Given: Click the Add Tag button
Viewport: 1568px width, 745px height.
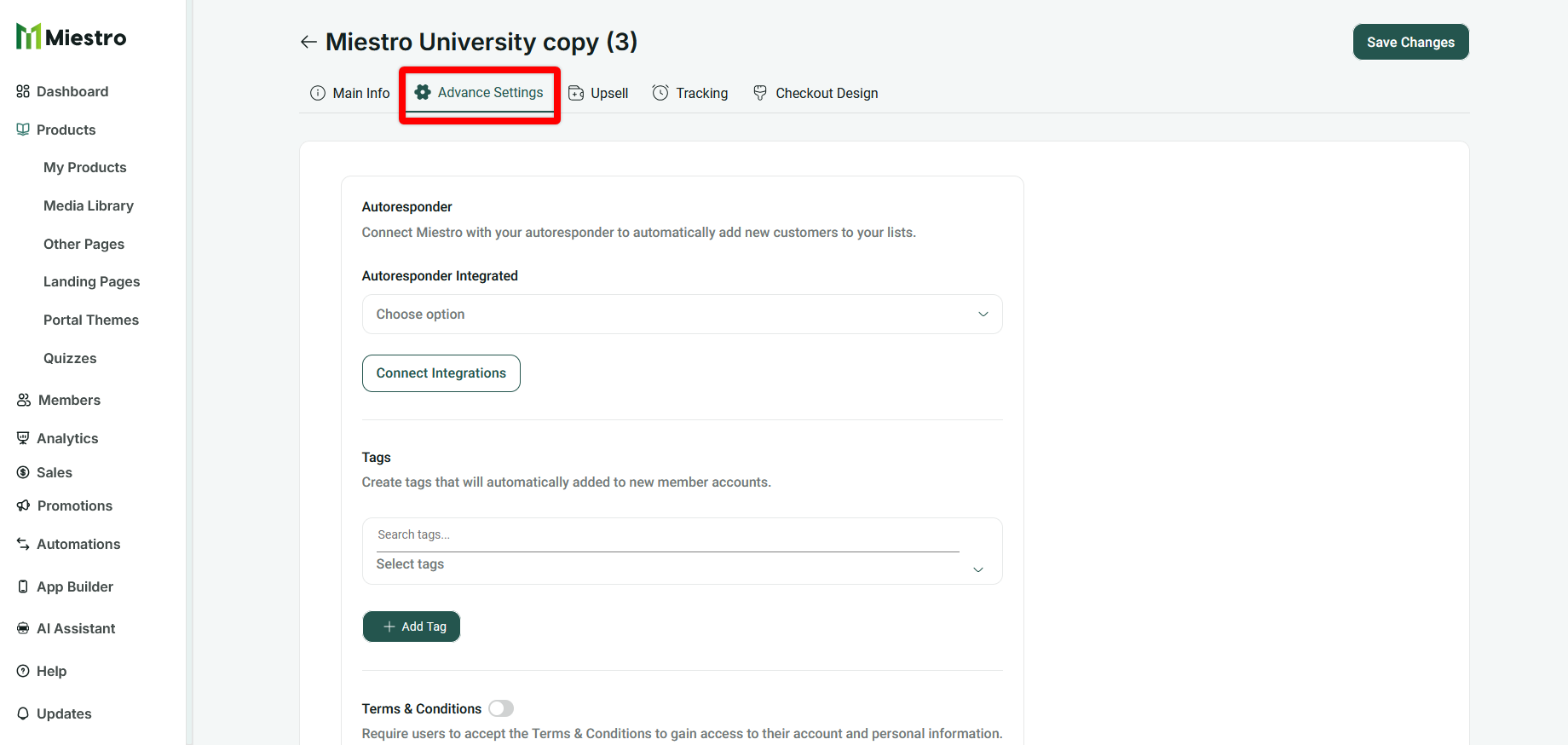Looking at the screenshot, I should (x=412, y=627).
